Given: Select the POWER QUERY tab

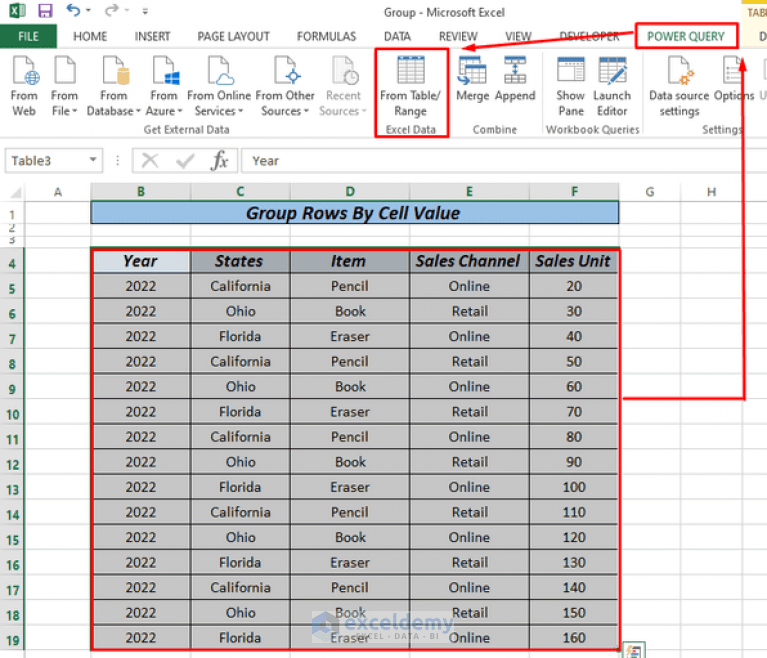Looking at the screenshot, I should coord(686,36).
